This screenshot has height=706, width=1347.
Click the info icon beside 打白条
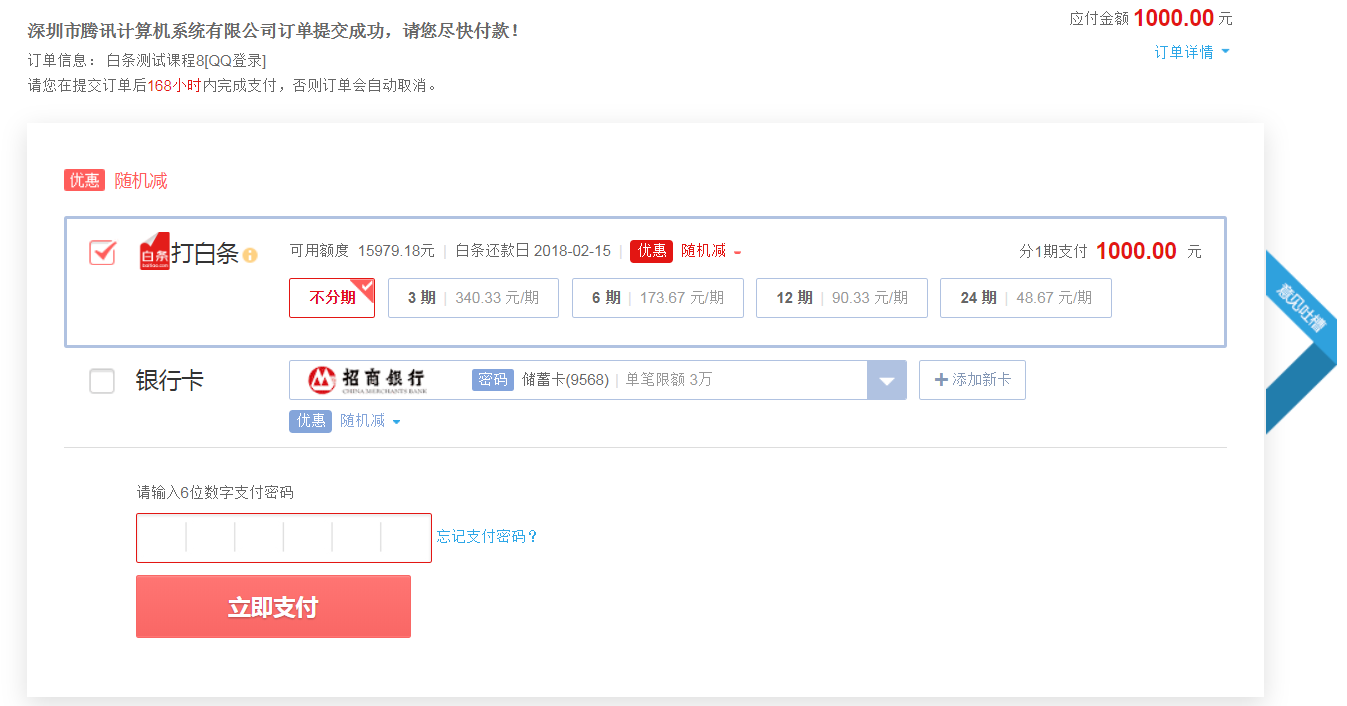(250, 255)
